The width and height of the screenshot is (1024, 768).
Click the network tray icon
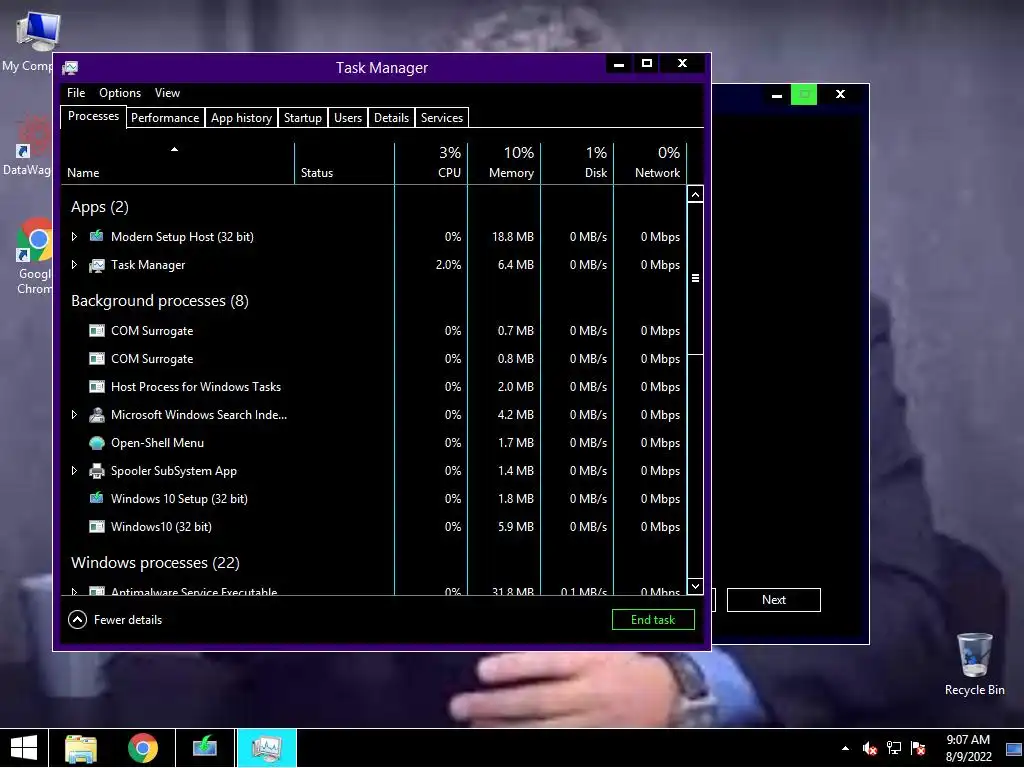point(893,748)
